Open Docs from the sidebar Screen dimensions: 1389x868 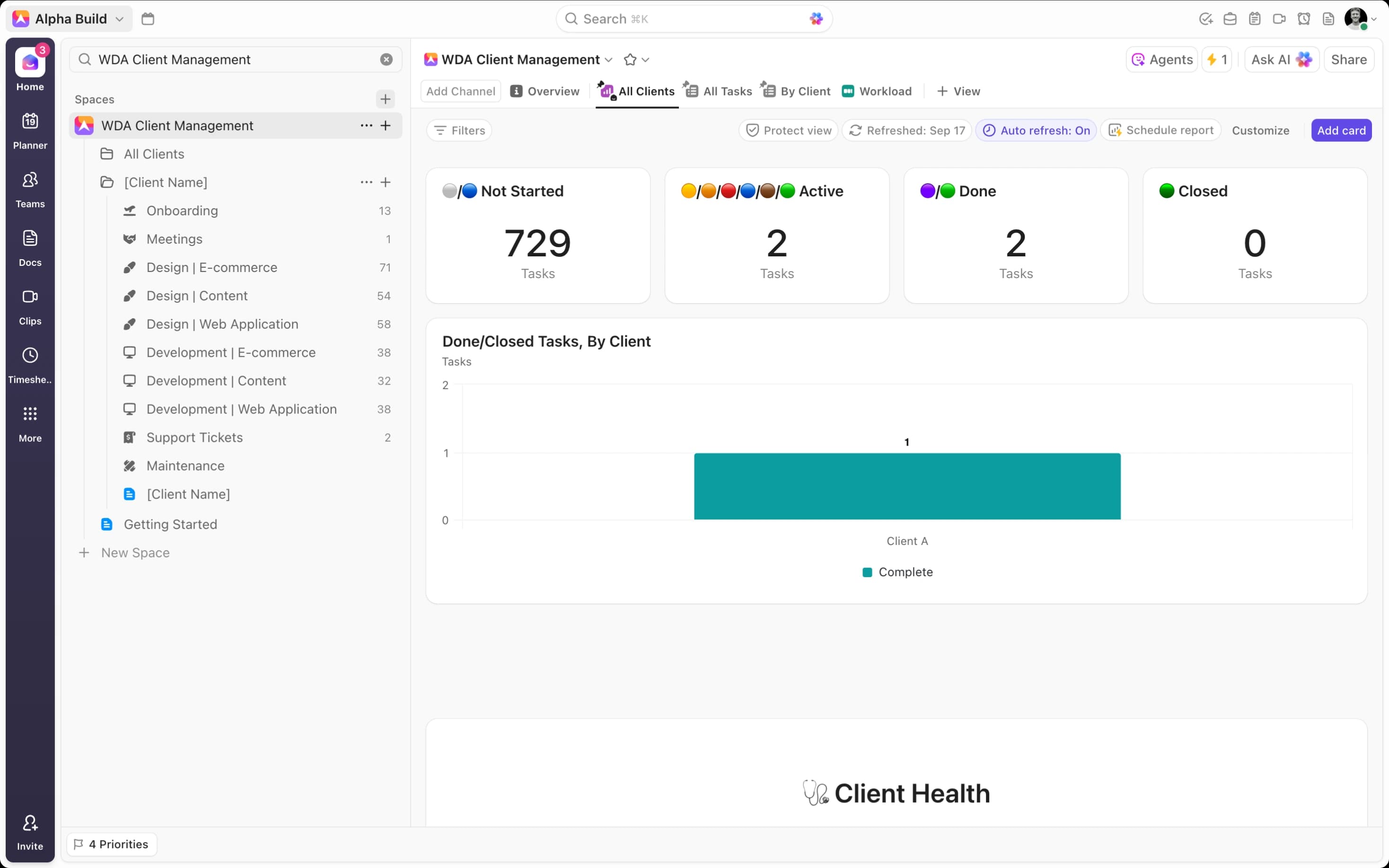[30, 246]
